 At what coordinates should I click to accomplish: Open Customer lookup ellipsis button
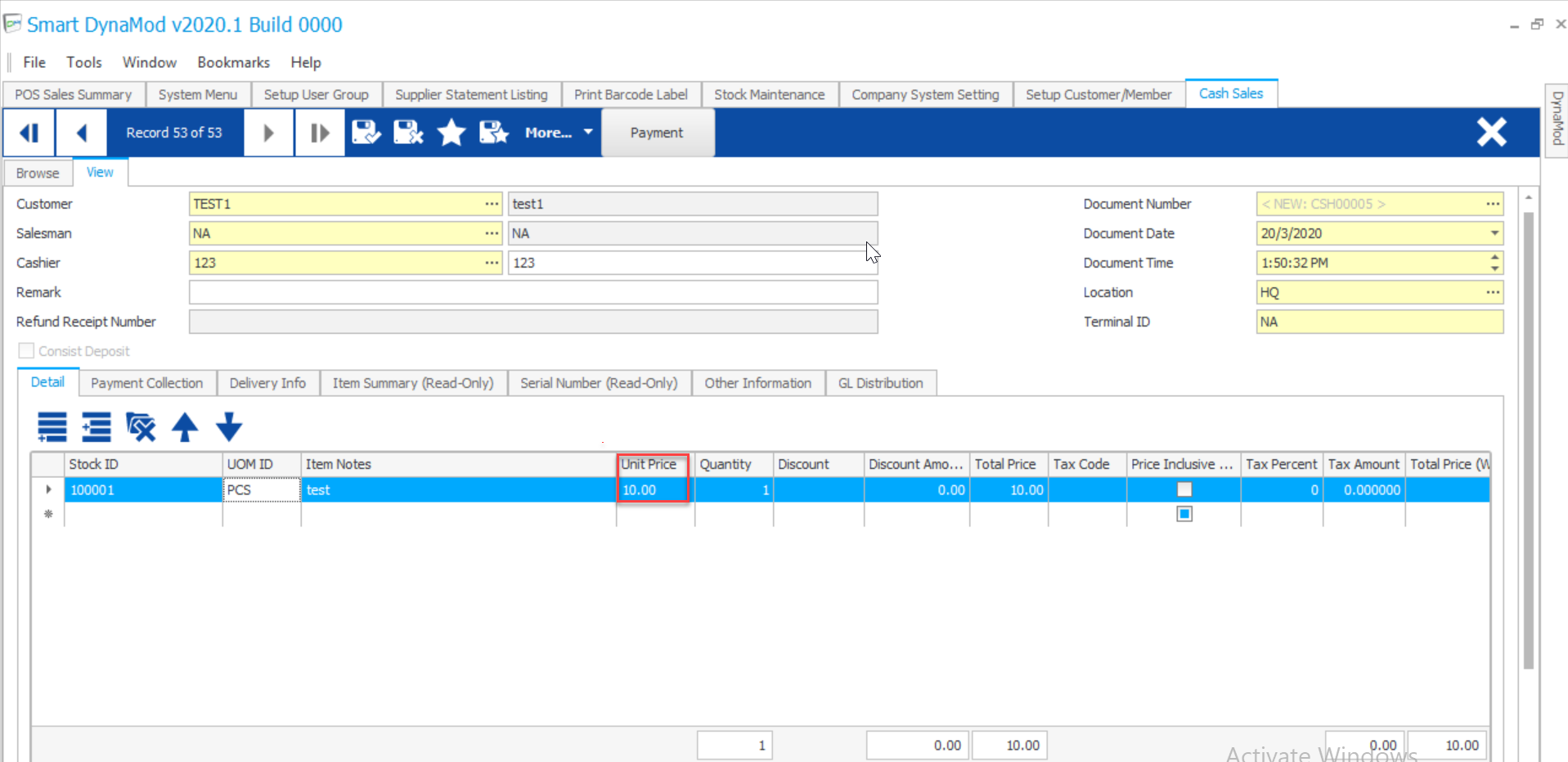pos(491,204)
